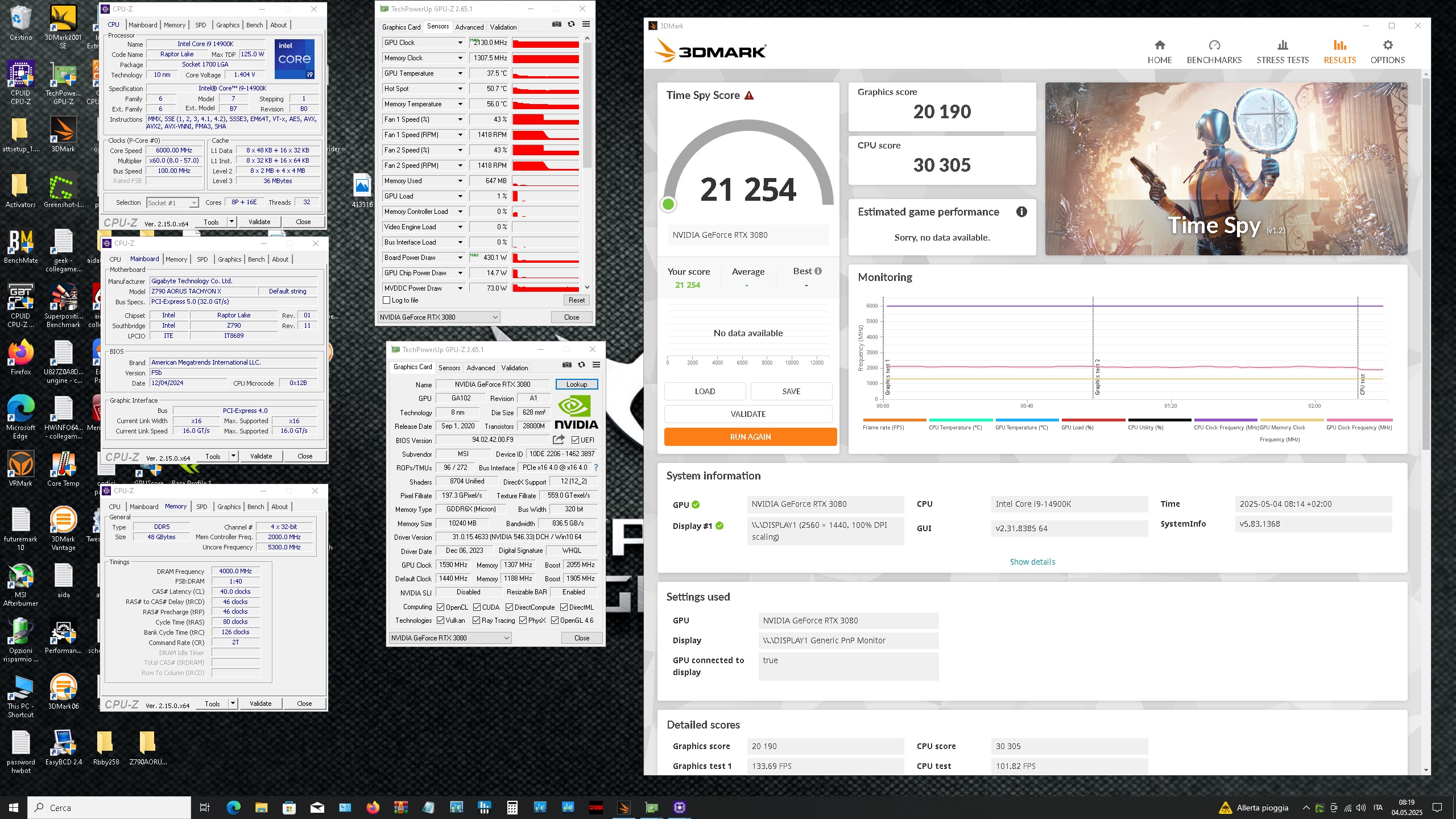Viewport: 1456px width, 819px height.
Task: Toggle CUDA checkbox
Action: (477, 607)
